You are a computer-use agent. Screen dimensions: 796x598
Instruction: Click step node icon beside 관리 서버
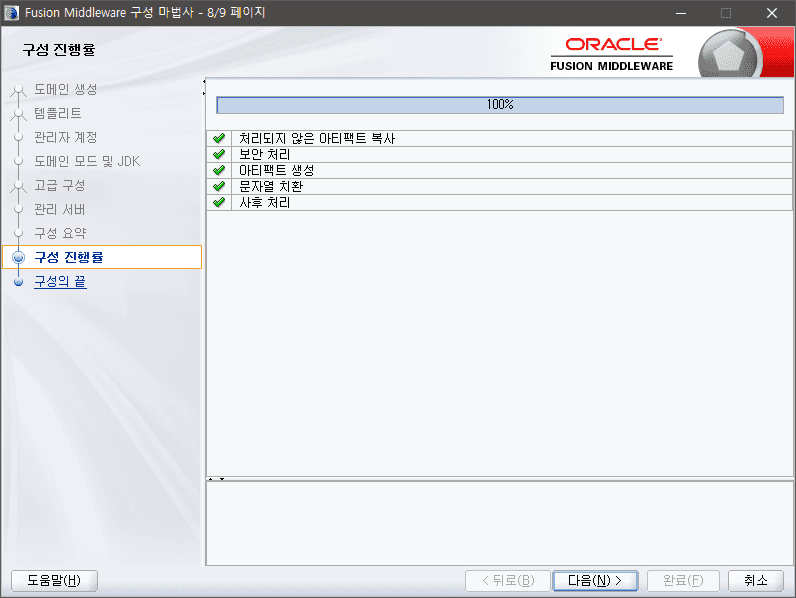click(x=19, y=209)
